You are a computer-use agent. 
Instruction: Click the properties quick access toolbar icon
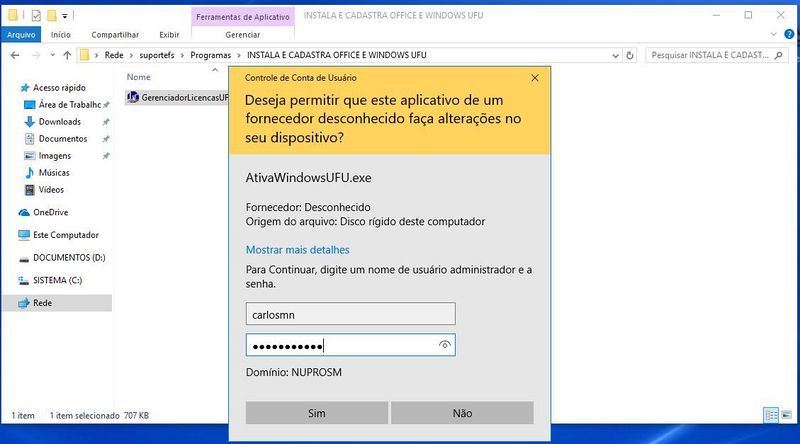tap(36, 16)
